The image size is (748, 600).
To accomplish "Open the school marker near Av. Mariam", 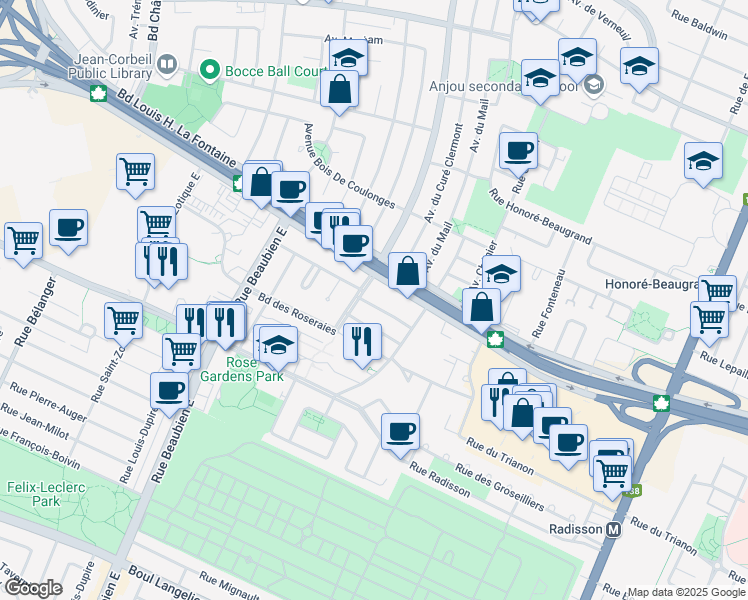I will [x=348, y=58].
